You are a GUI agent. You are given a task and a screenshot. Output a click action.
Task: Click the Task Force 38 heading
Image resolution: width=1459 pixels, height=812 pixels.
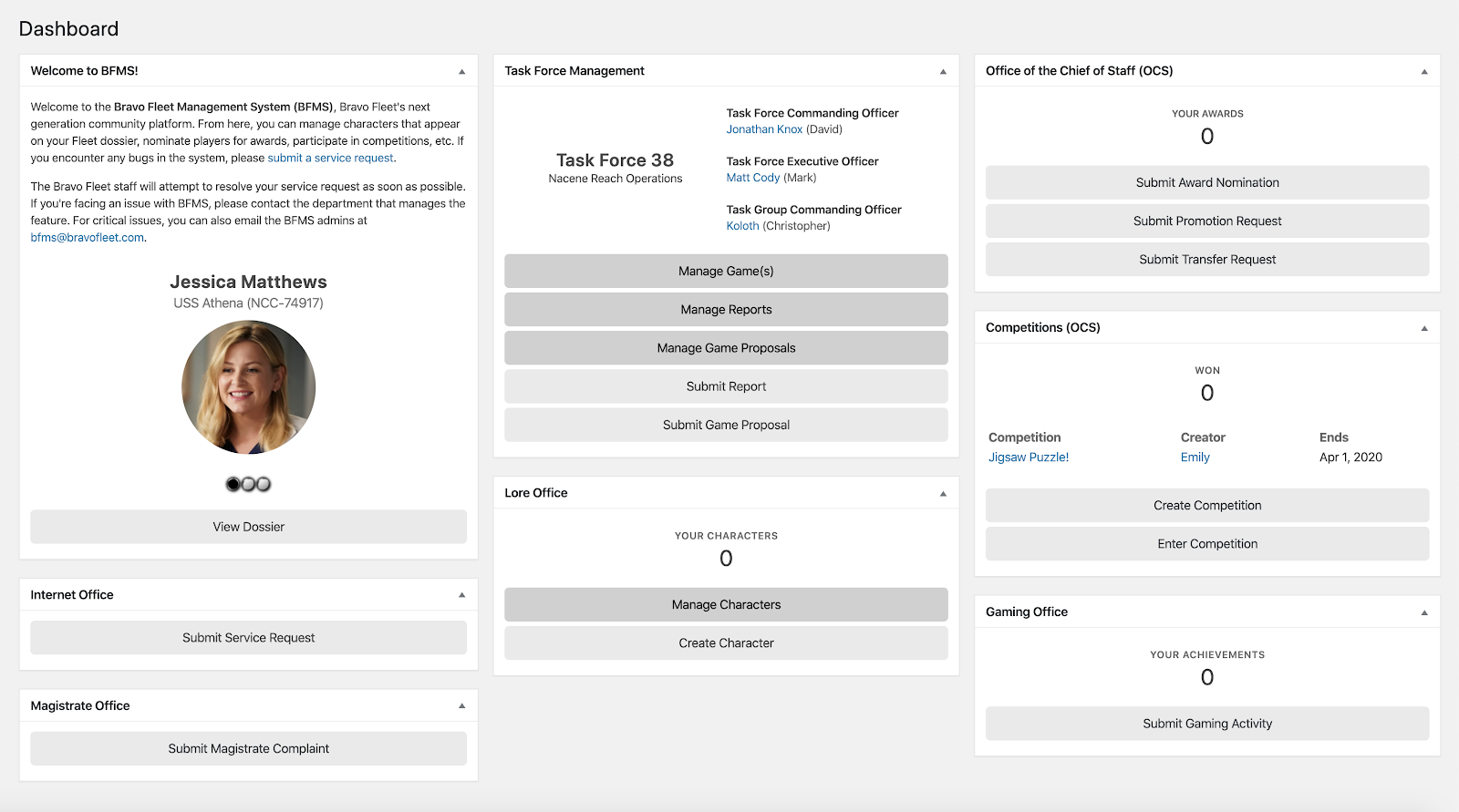point(616,160)
